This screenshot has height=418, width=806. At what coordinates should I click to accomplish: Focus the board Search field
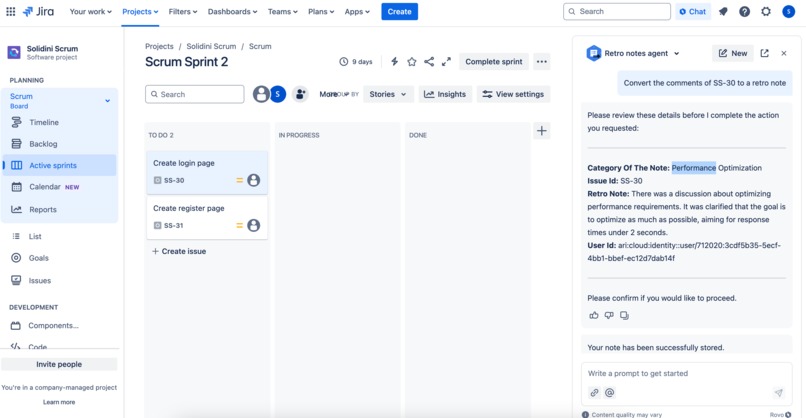pos(194,94)
